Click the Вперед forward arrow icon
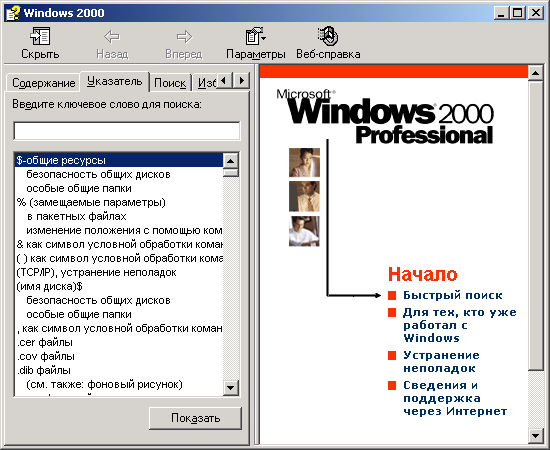This screenshot has width=550, height=450. pos(184,36)
